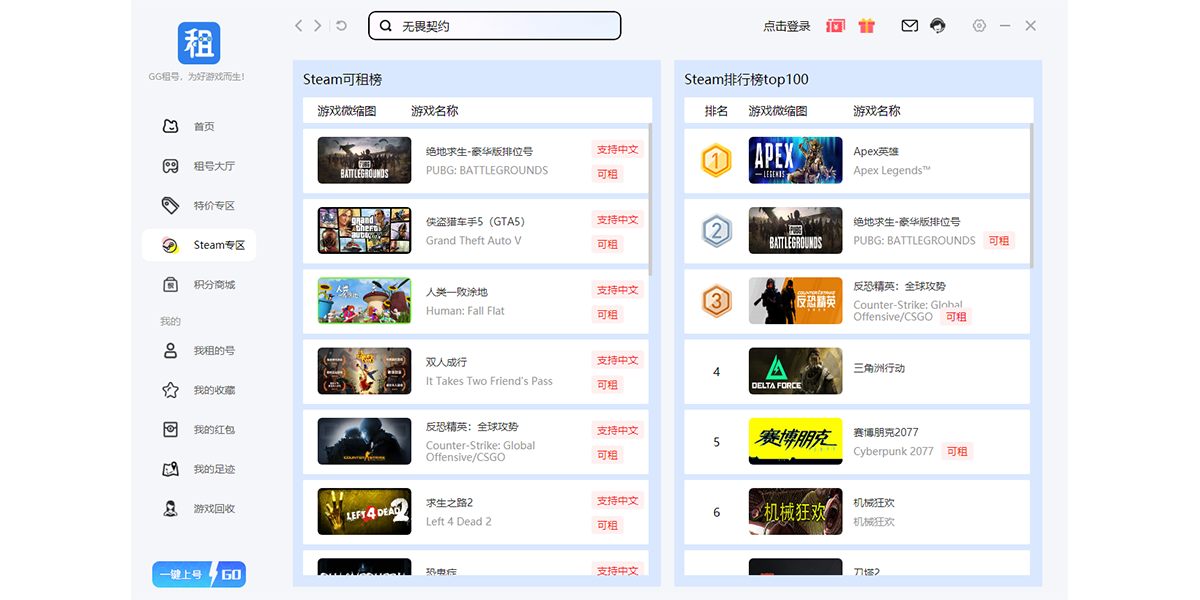Viewport: 1200px width, 600px height.
Task: Click the 绝地求生-豪华版排位号 title in Steam可租榜
Action: (x=479, y=152)
